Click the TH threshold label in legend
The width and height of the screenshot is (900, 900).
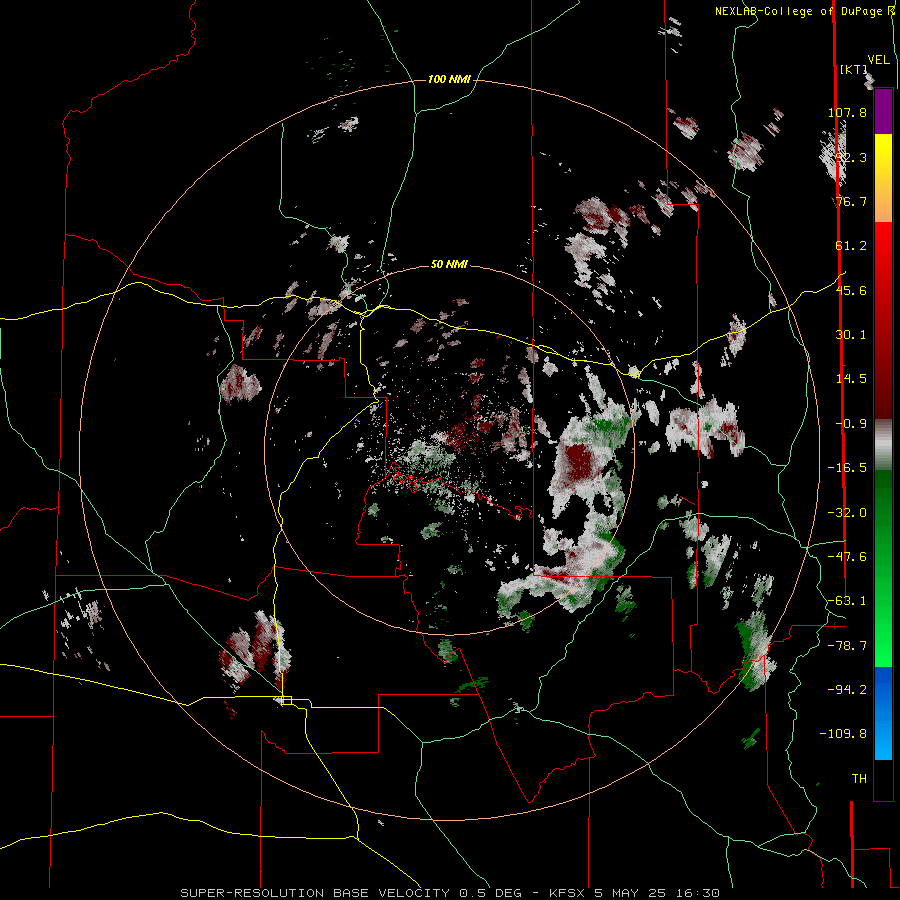tap(859, 779)
